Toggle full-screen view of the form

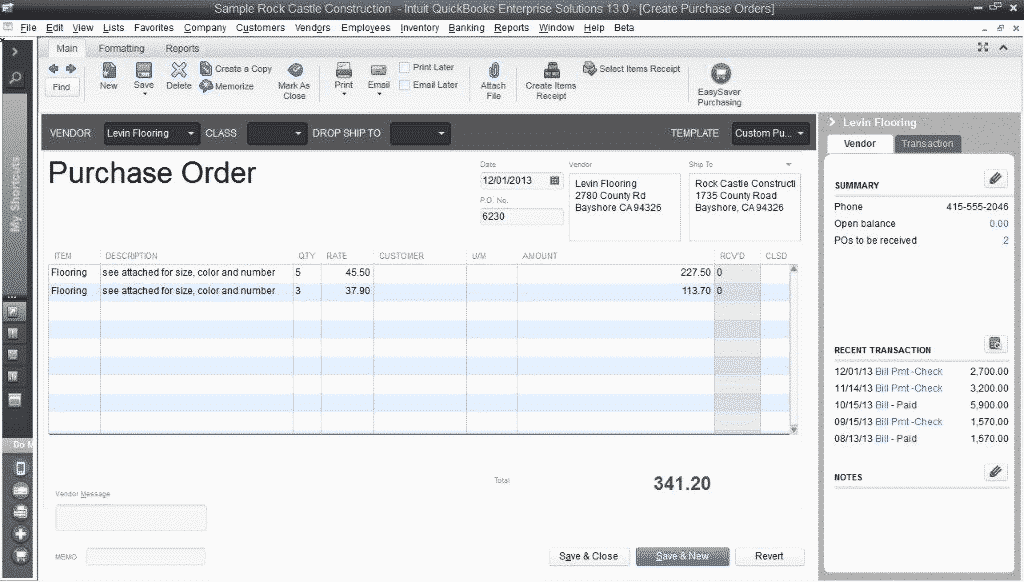(983, 47)
